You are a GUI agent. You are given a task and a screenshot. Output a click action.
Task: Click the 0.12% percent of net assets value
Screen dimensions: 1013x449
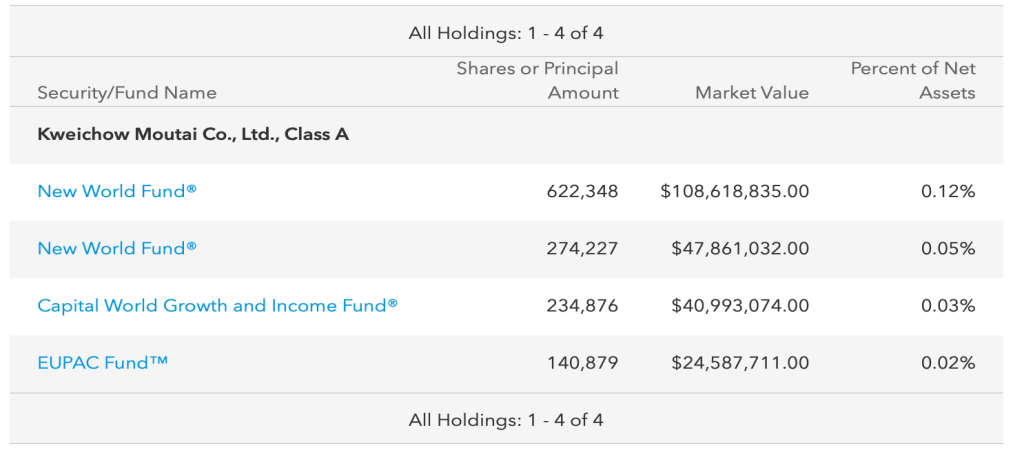(x=948, y=191)
